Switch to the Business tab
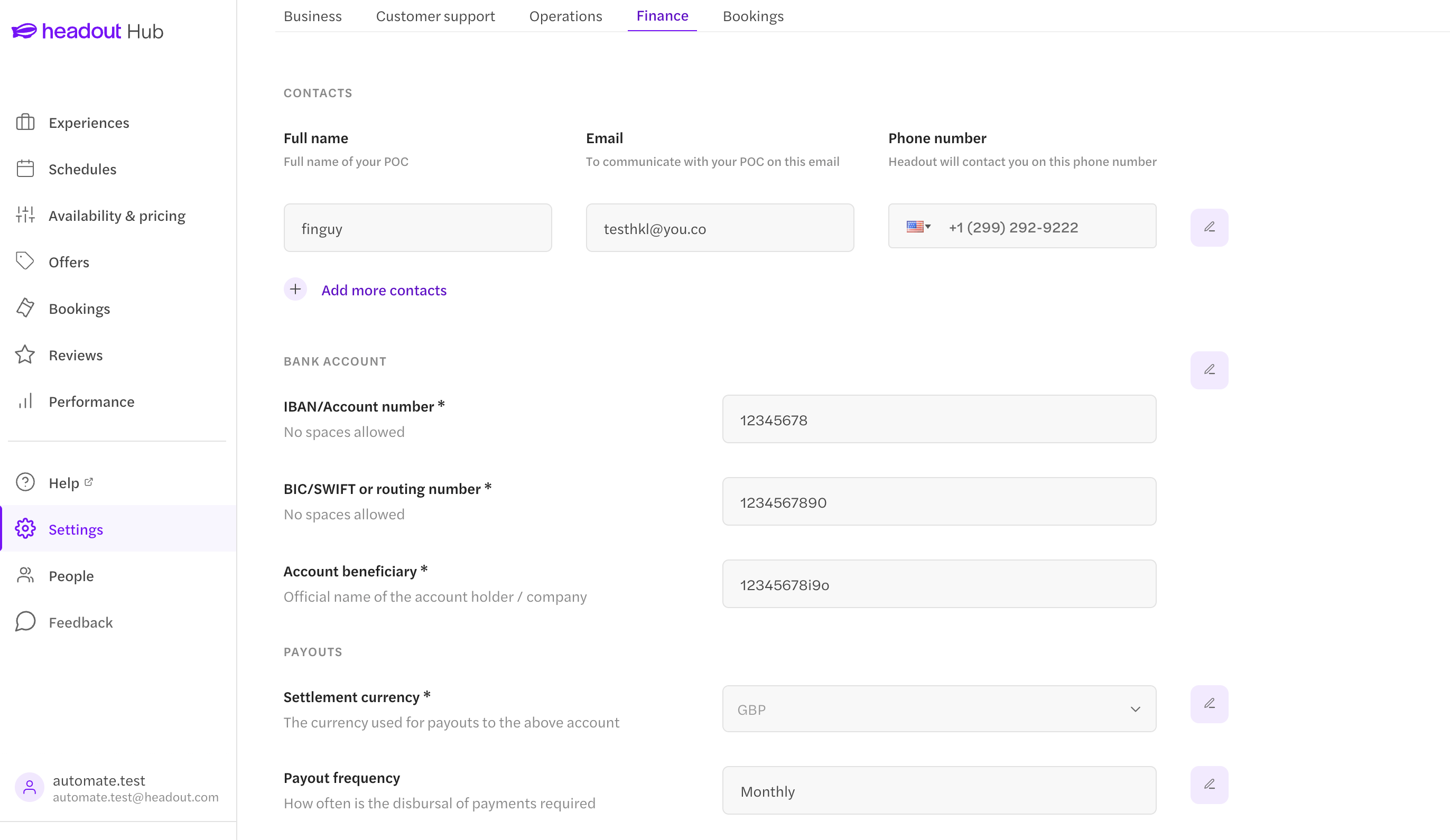The height and width of the screenshot is (840, 1450). click(x=312, y=16)
